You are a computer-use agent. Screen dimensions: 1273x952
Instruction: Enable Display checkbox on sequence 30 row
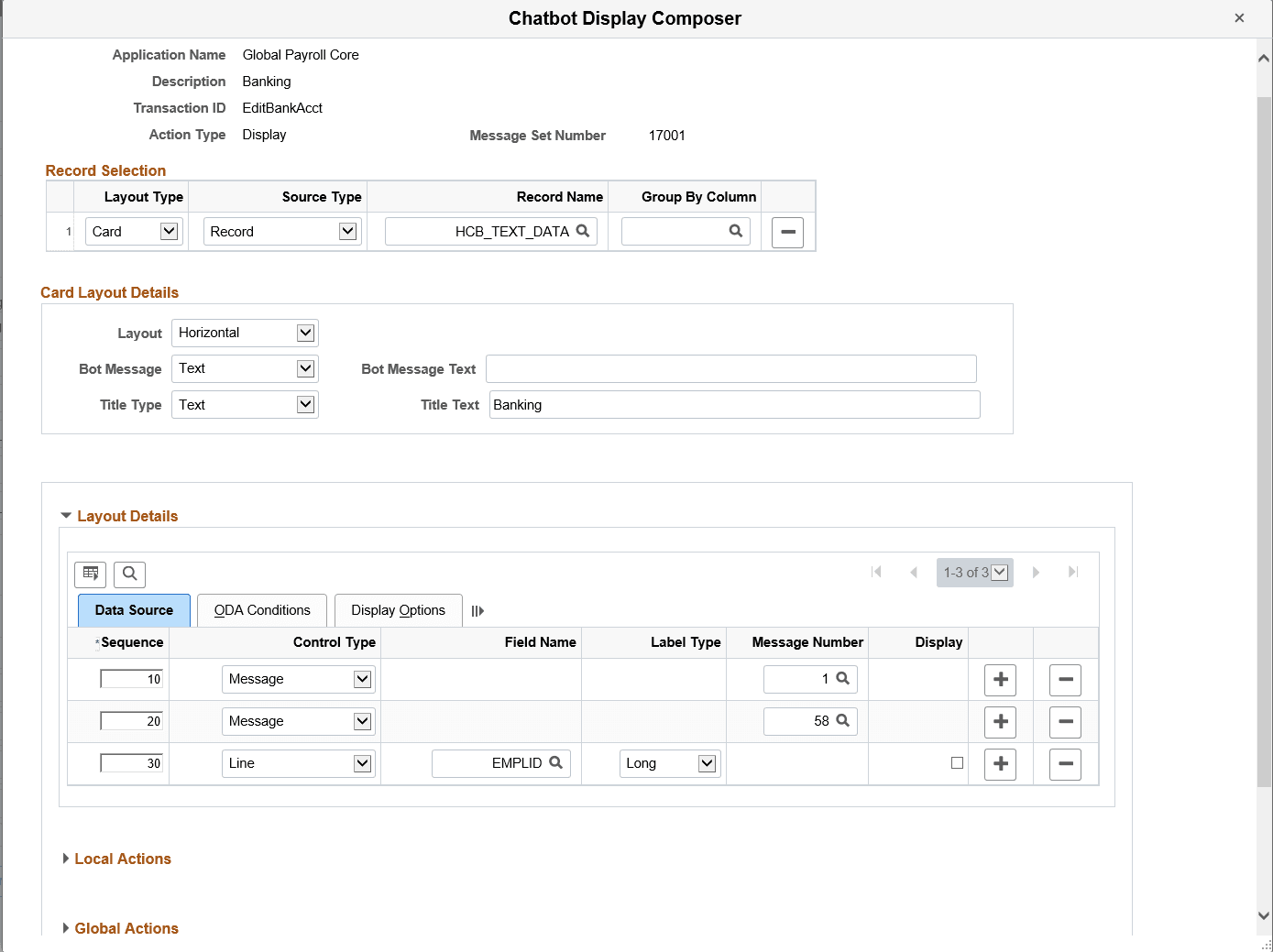[x=957, y=761]
